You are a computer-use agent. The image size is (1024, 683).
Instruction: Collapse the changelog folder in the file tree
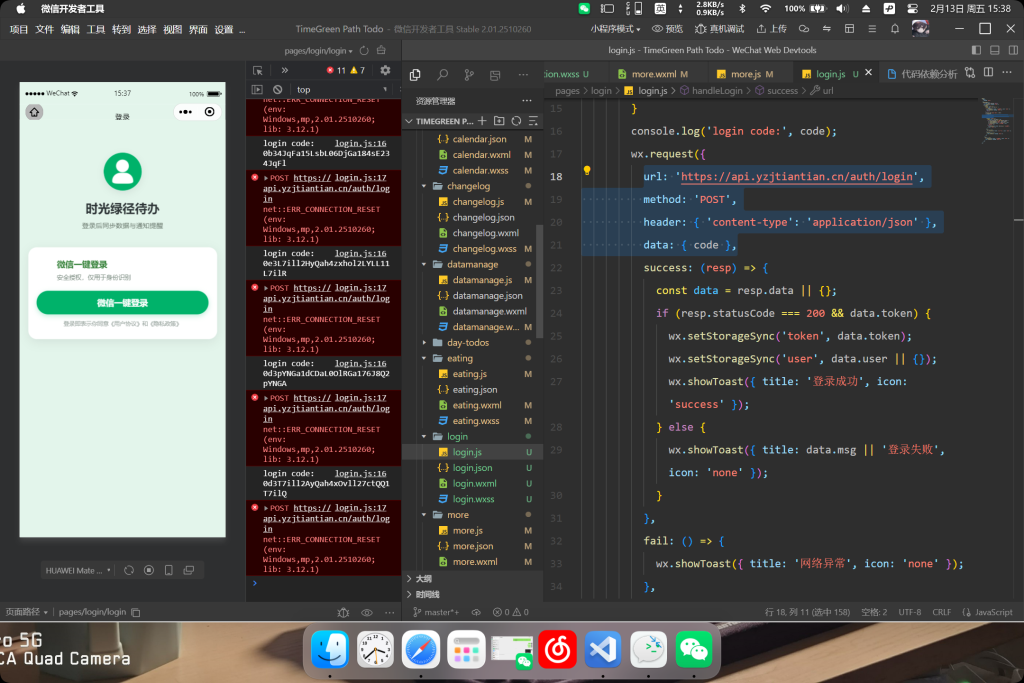[468, 186]
